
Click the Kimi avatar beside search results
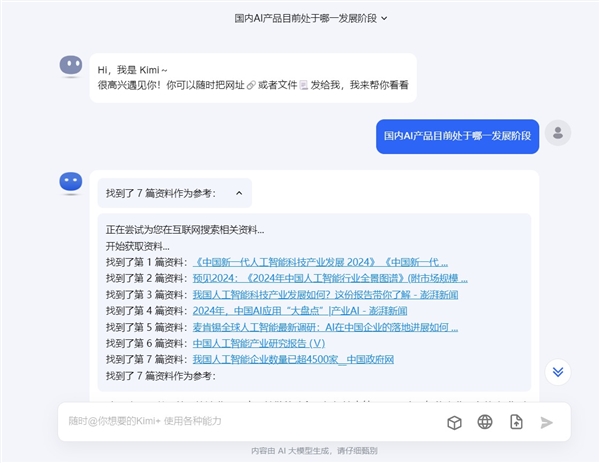70,181
